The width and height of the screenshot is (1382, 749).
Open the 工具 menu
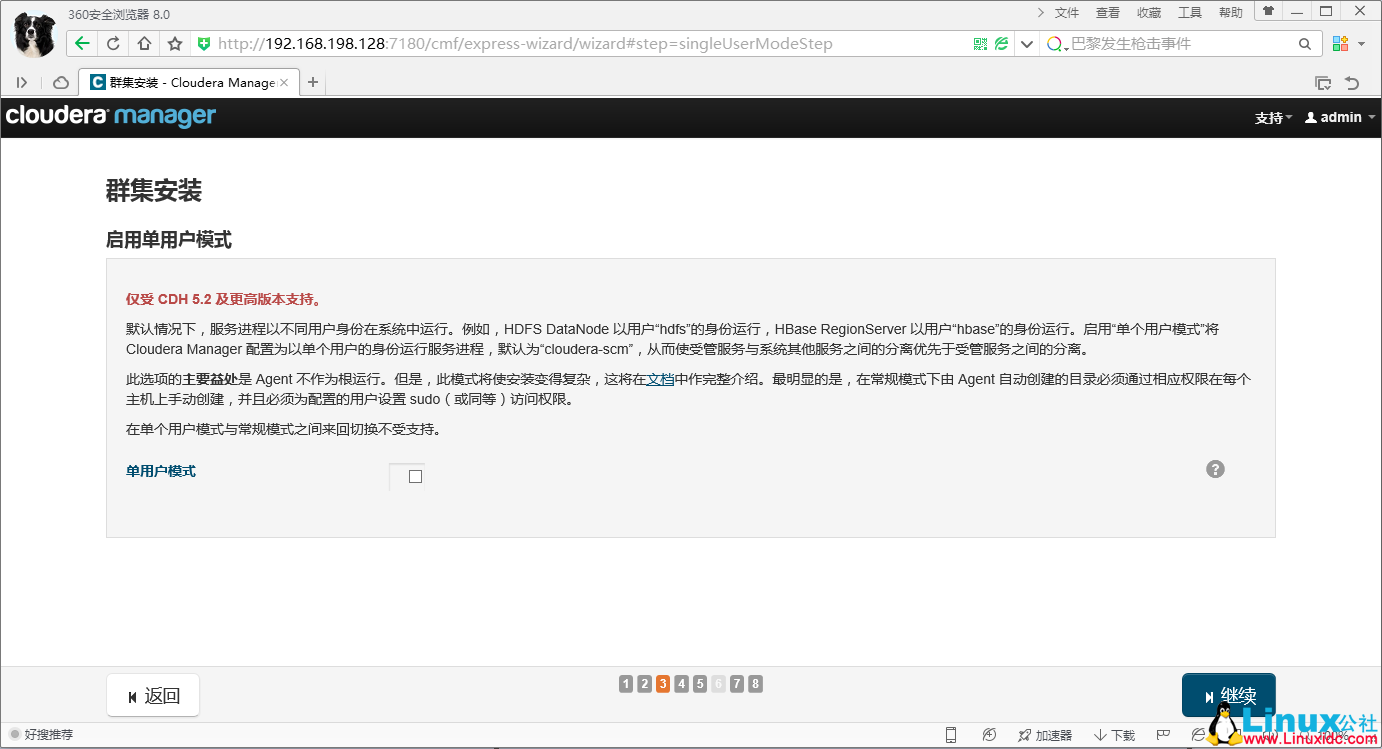pyautogui.click(x=1191, y=12)
